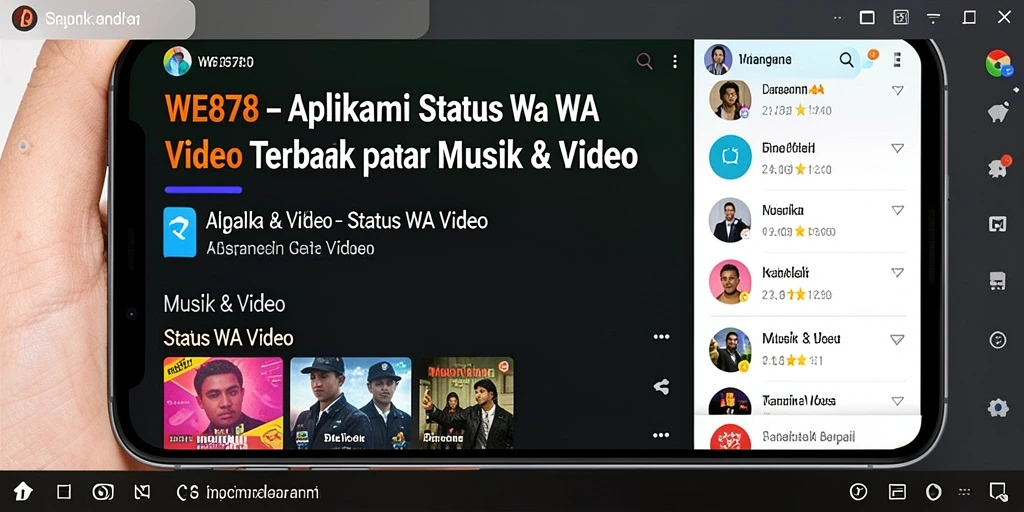Open the Status WA Video app title link
This screenshot has height=512, width=1024.
pyautogui.click(x=347, y=221)
